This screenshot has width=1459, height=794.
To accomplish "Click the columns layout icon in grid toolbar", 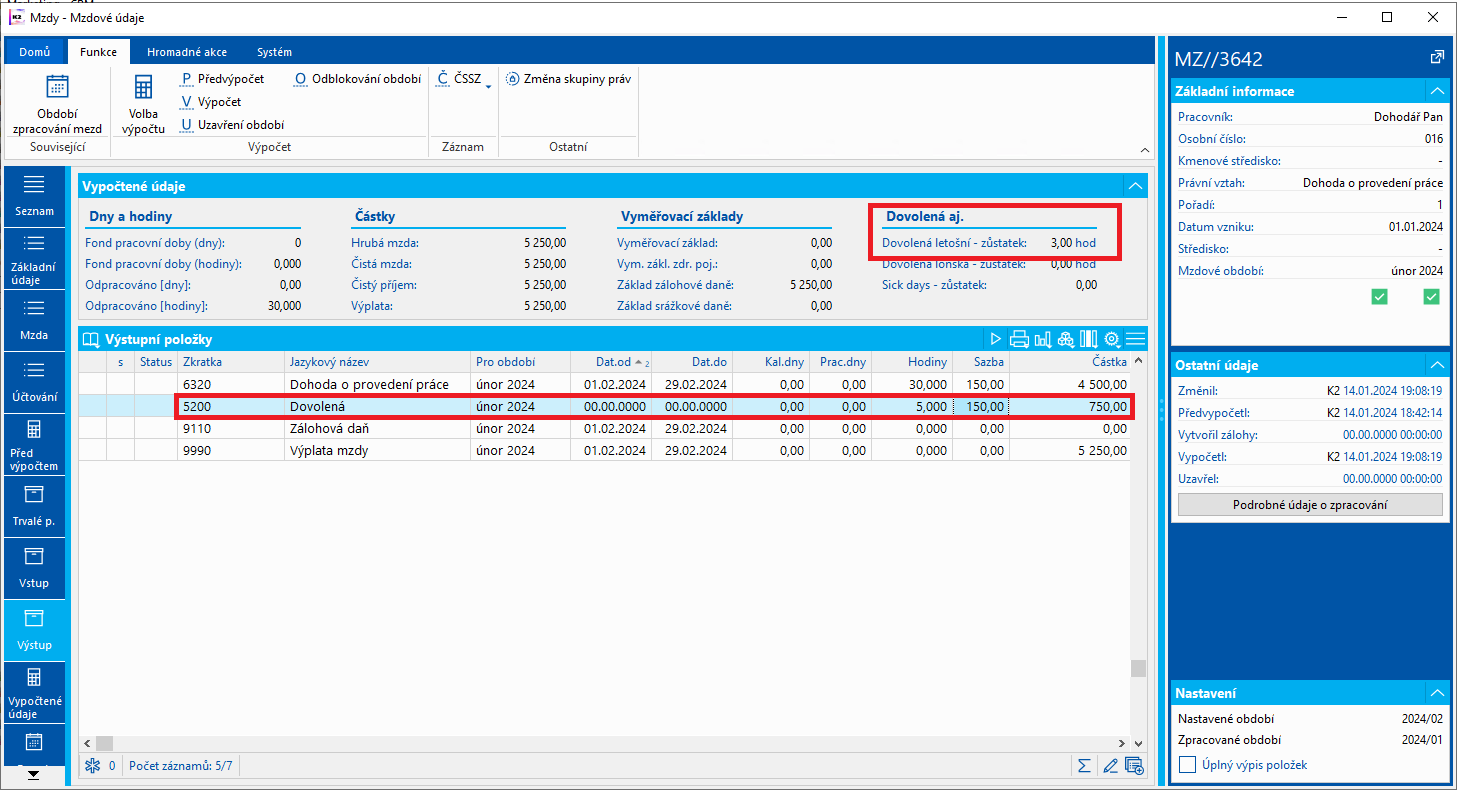I will [x=1088, y=339].
